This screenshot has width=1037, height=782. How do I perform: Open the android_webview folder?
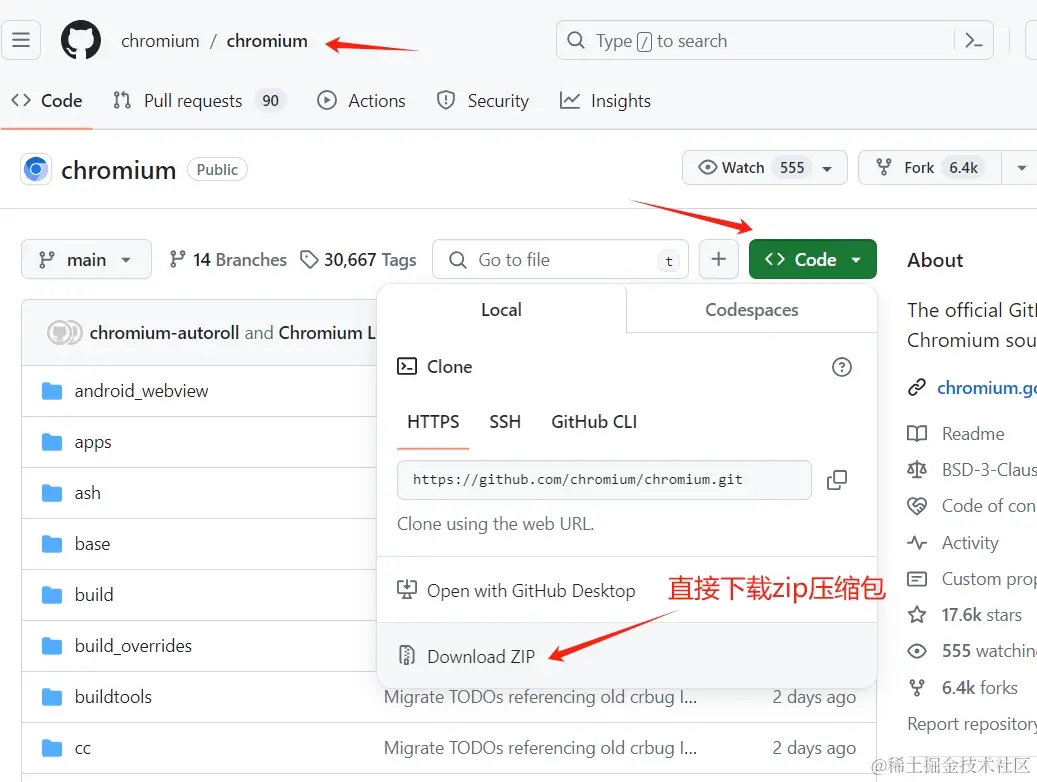coord(142,391)
